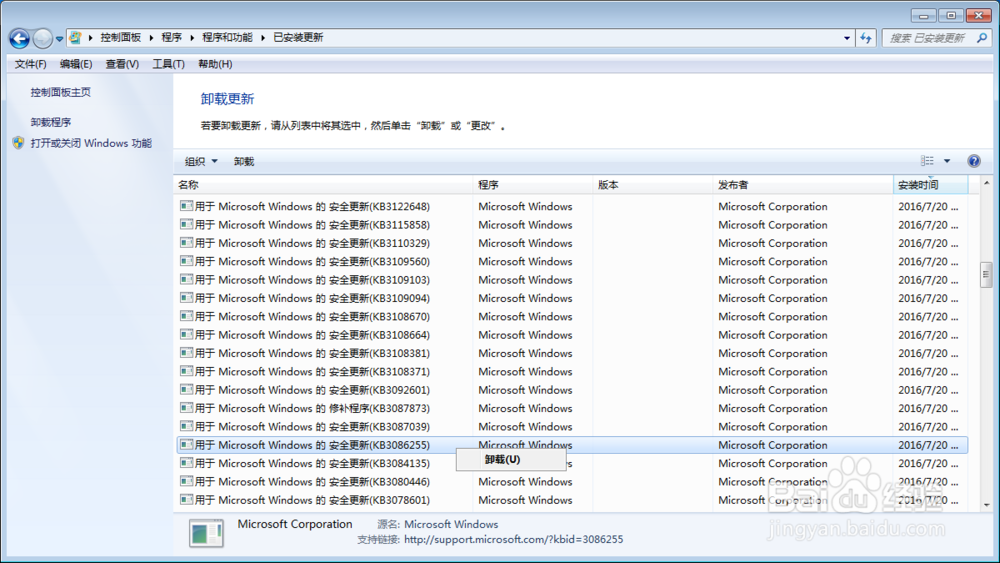Click the large details pane update icon
This screenshot has height=563, width=1000.
pyautogui.click(x=206, y=533)
